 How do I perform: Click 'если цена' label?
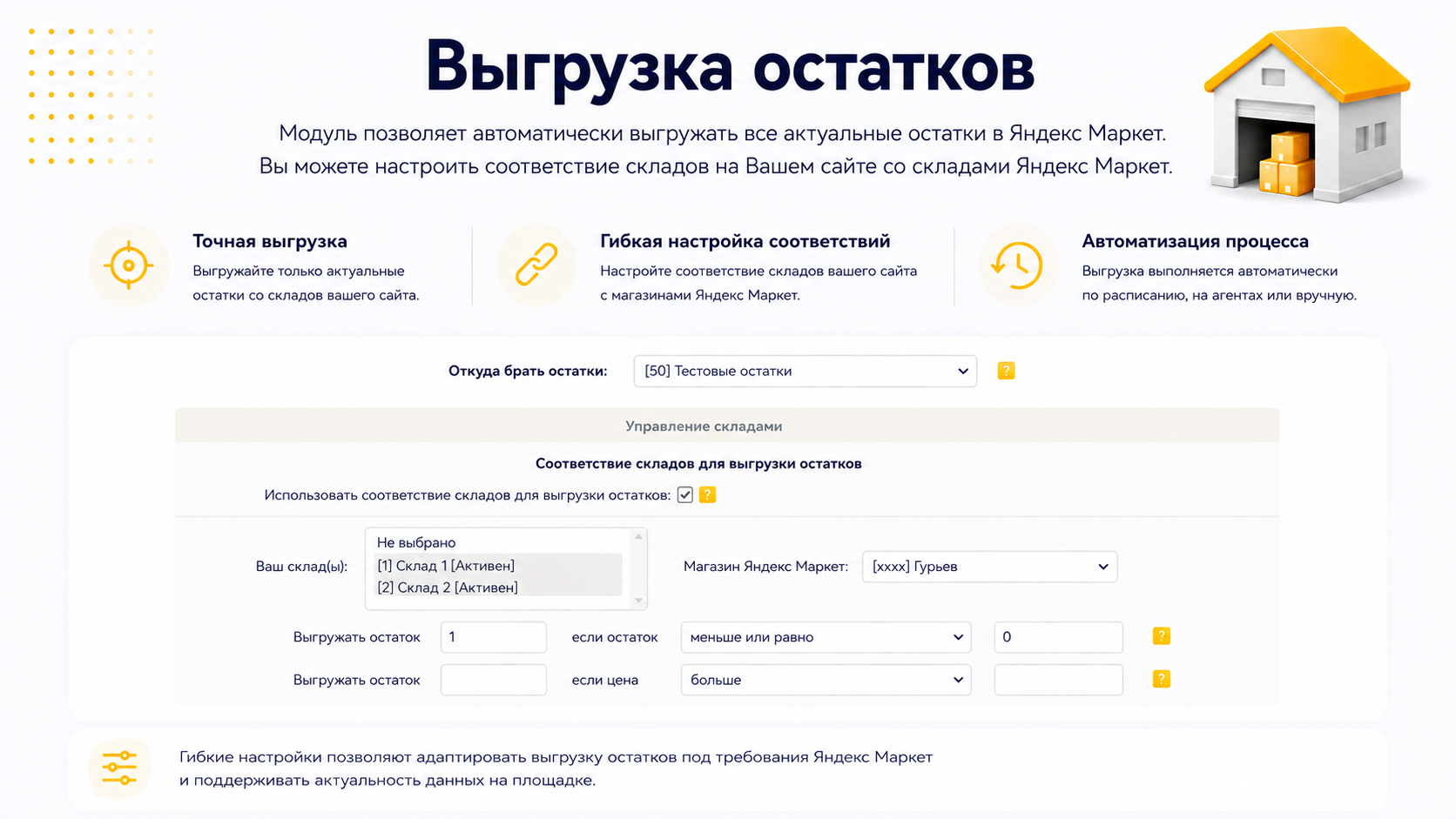[605, 680]
